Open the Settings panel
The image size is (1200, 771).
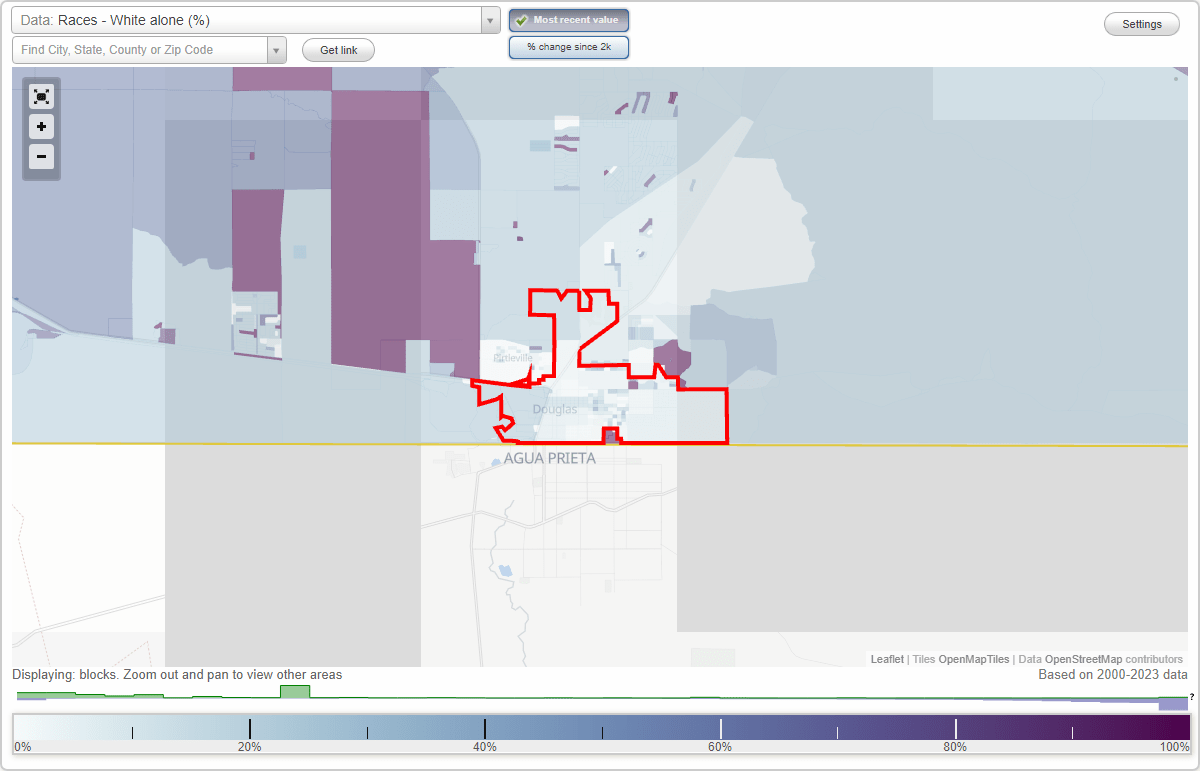coord(1141,23)
